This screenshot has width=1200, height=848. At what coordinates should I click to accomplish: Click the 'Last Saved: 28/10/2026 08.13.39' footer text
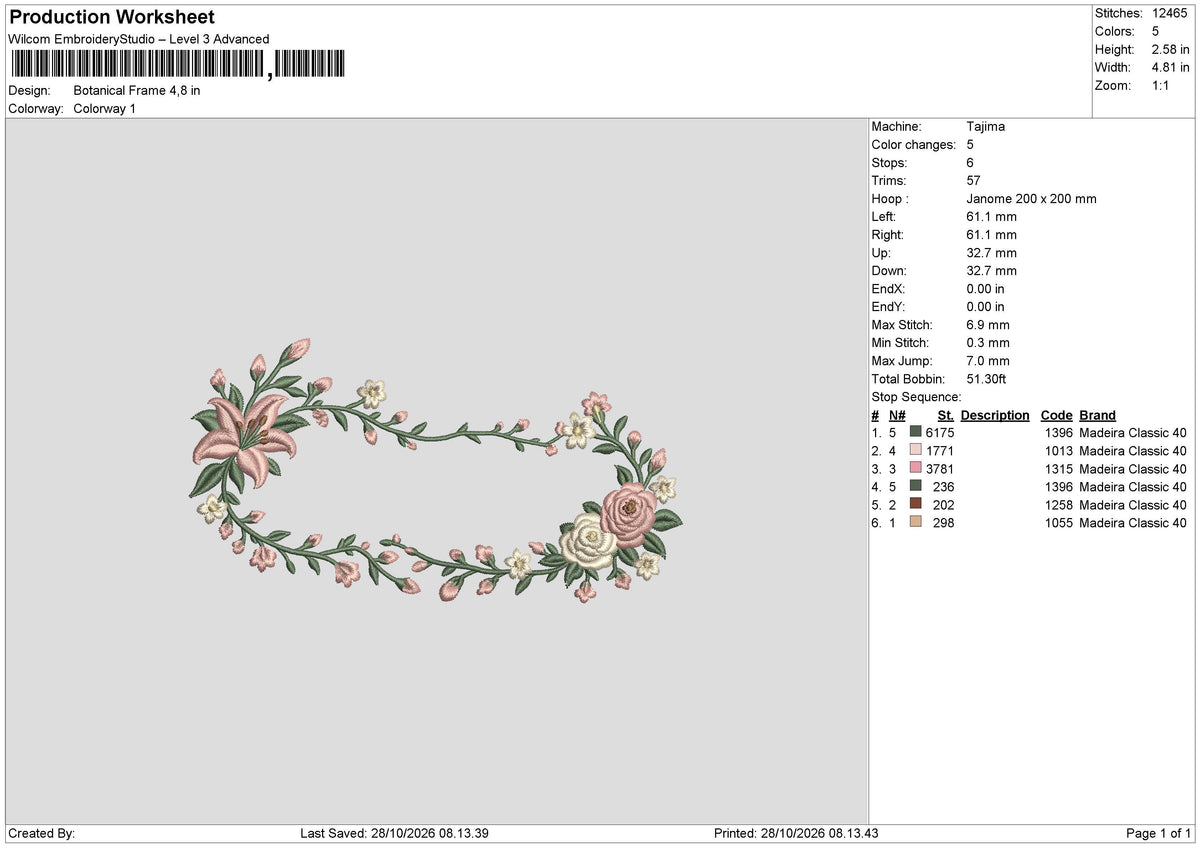click(x=394, y=833)
